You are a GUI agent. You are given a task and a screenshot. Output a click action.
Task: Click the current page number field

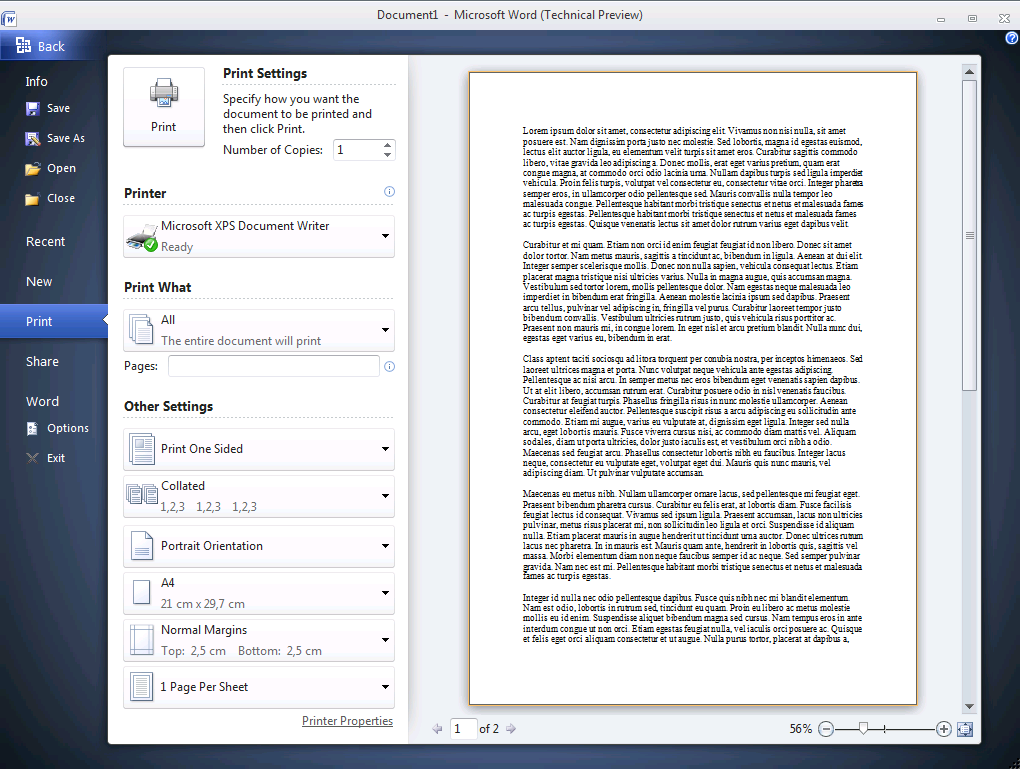[x=463, y=729]
